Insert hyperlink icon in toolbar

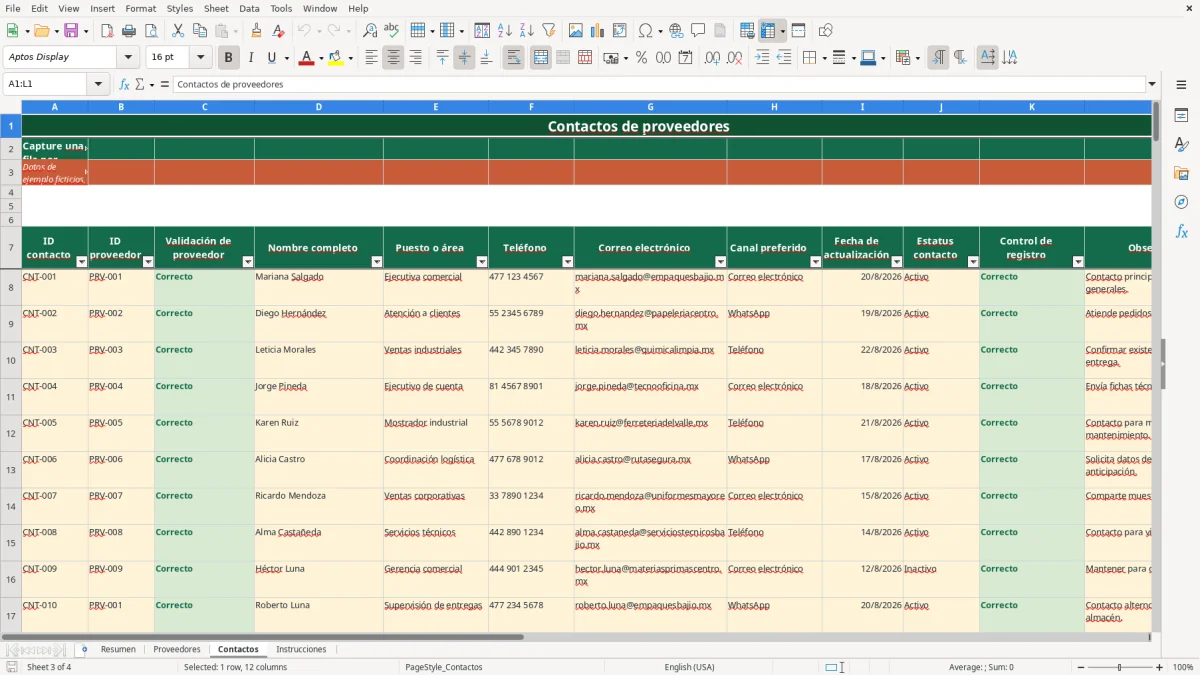[676, 31]
